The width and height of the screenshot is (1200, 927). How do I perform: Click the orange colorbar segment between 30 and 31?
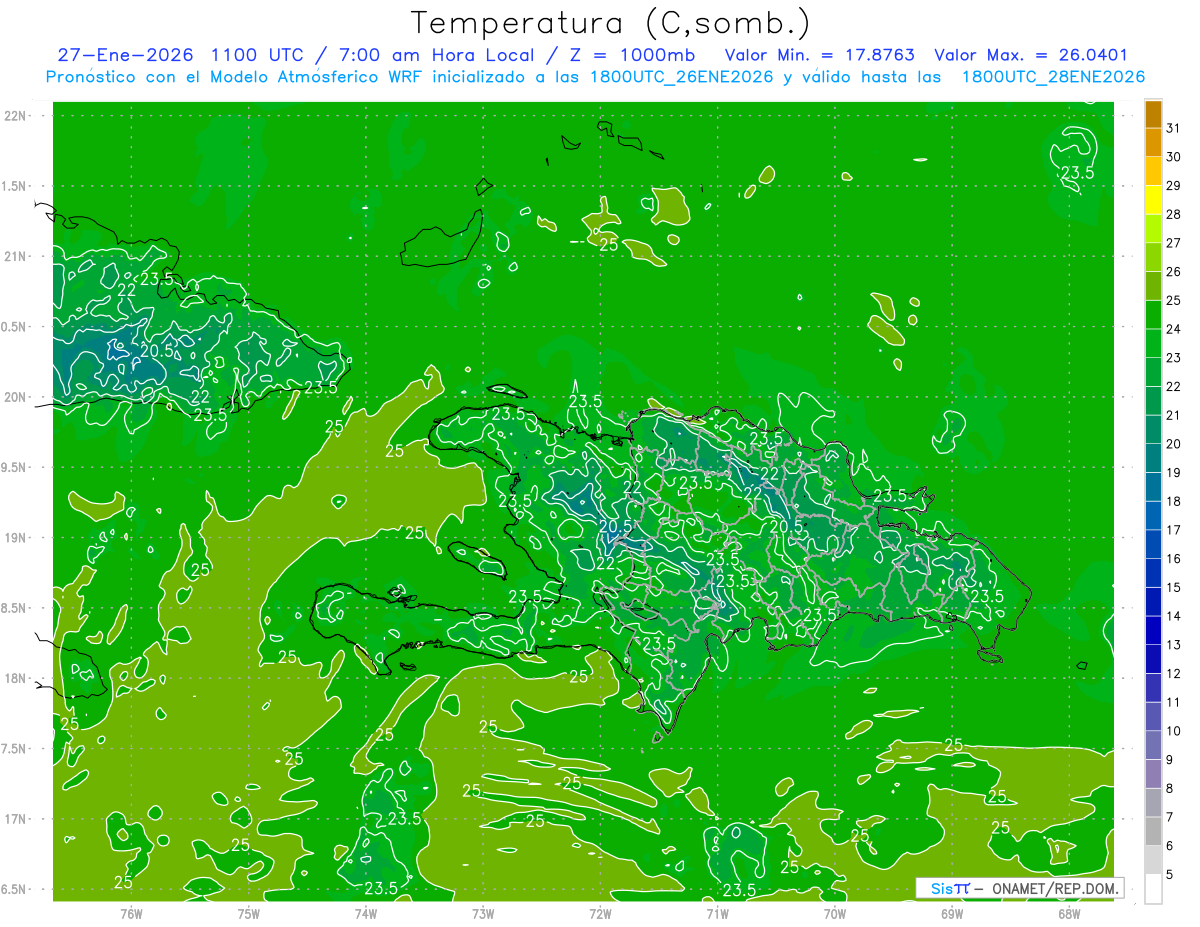(x=1153, y=142)
